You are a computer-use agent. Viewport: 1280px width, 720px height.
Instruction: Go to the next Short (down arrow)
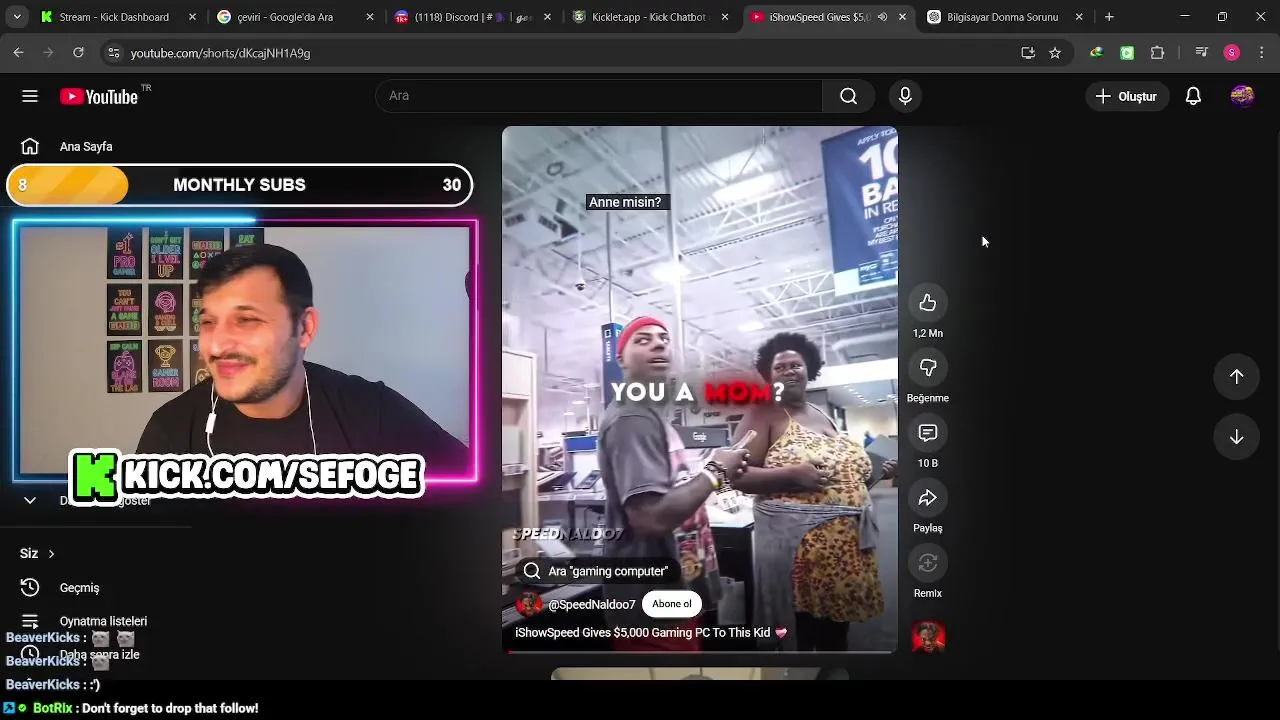1237,437
